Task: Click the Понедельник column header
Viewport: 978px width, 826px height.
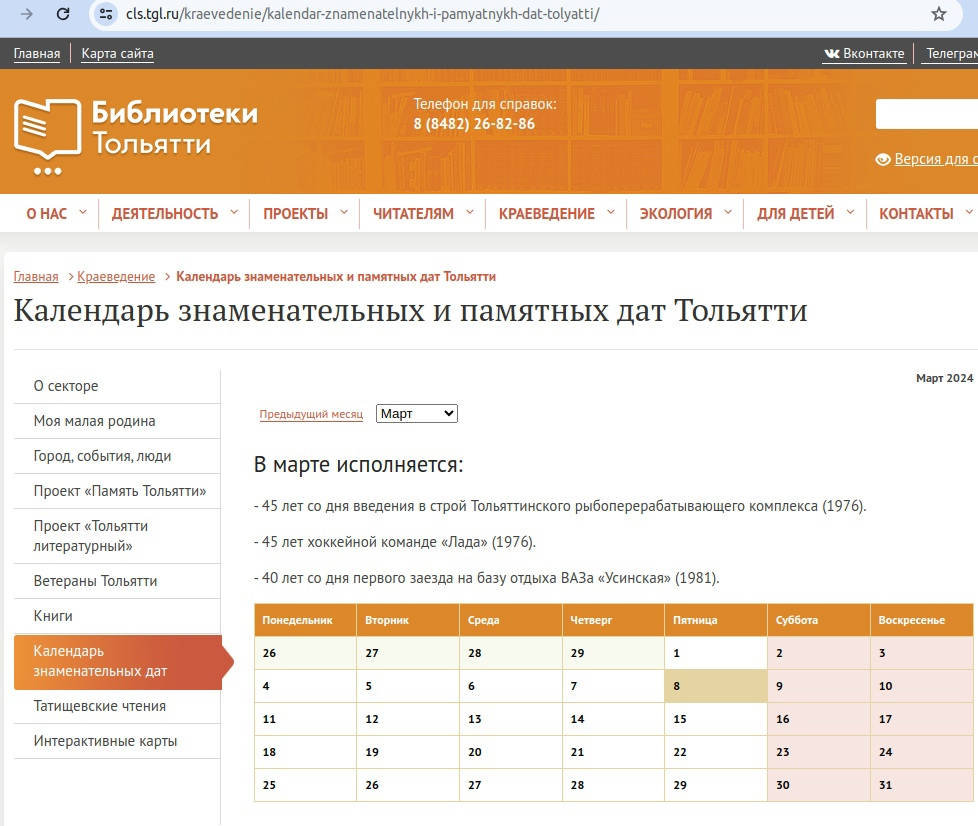Action: pos(305,620)
